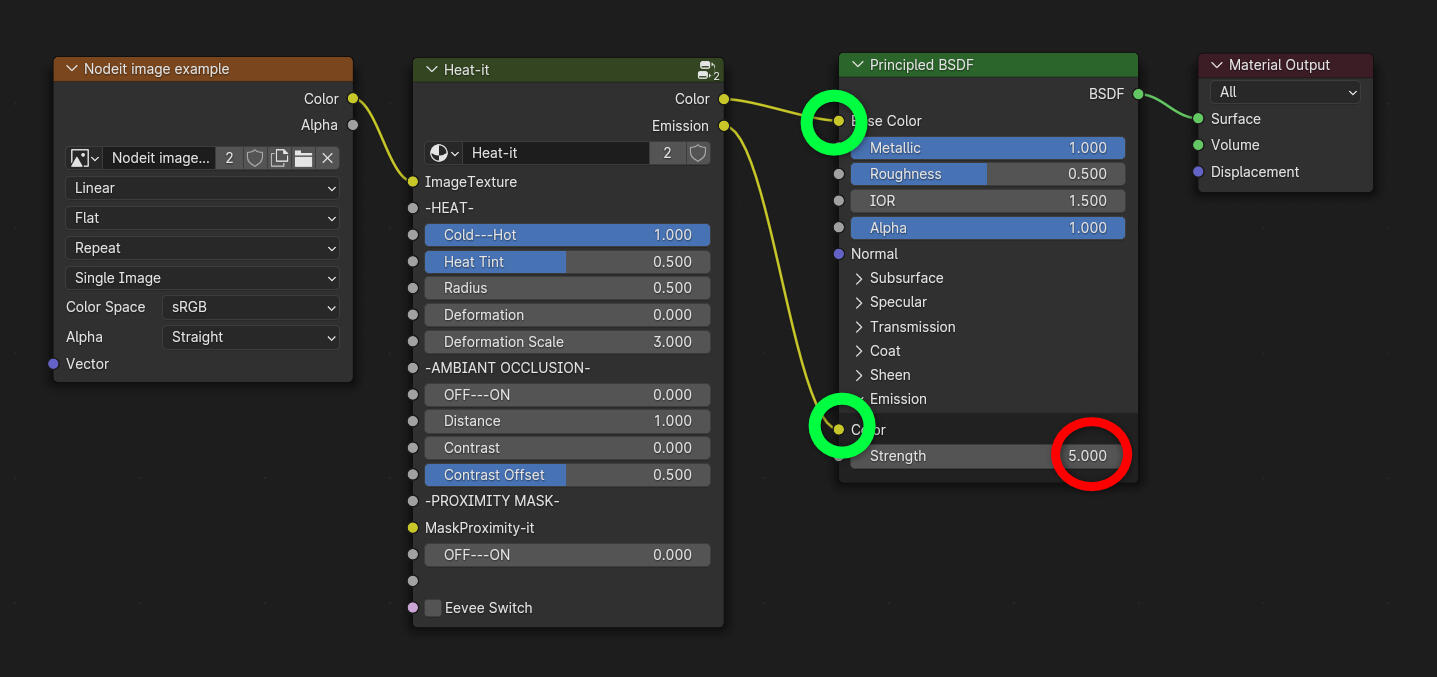The width and height of the screenshot is (1437, 677).
Task: Toggle fake user shield on Heat-it group
Action: [698, 153]
